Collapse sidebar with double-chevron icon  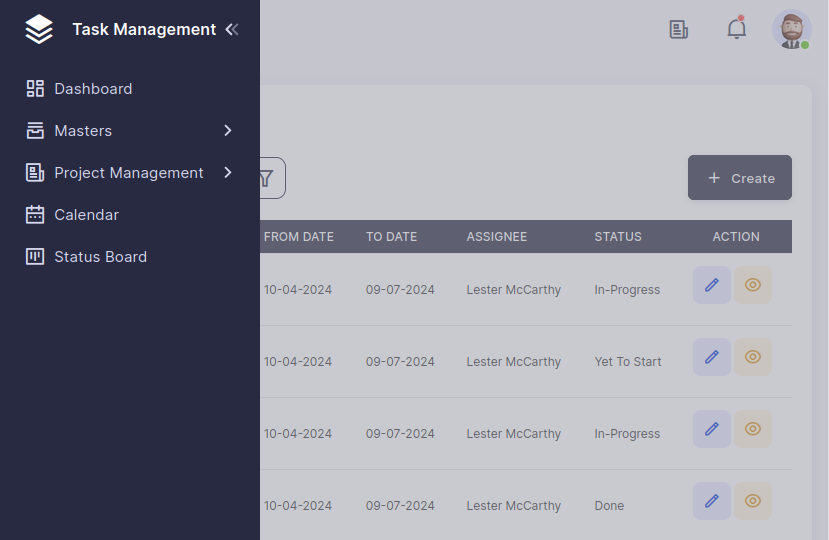pos(232,30)
